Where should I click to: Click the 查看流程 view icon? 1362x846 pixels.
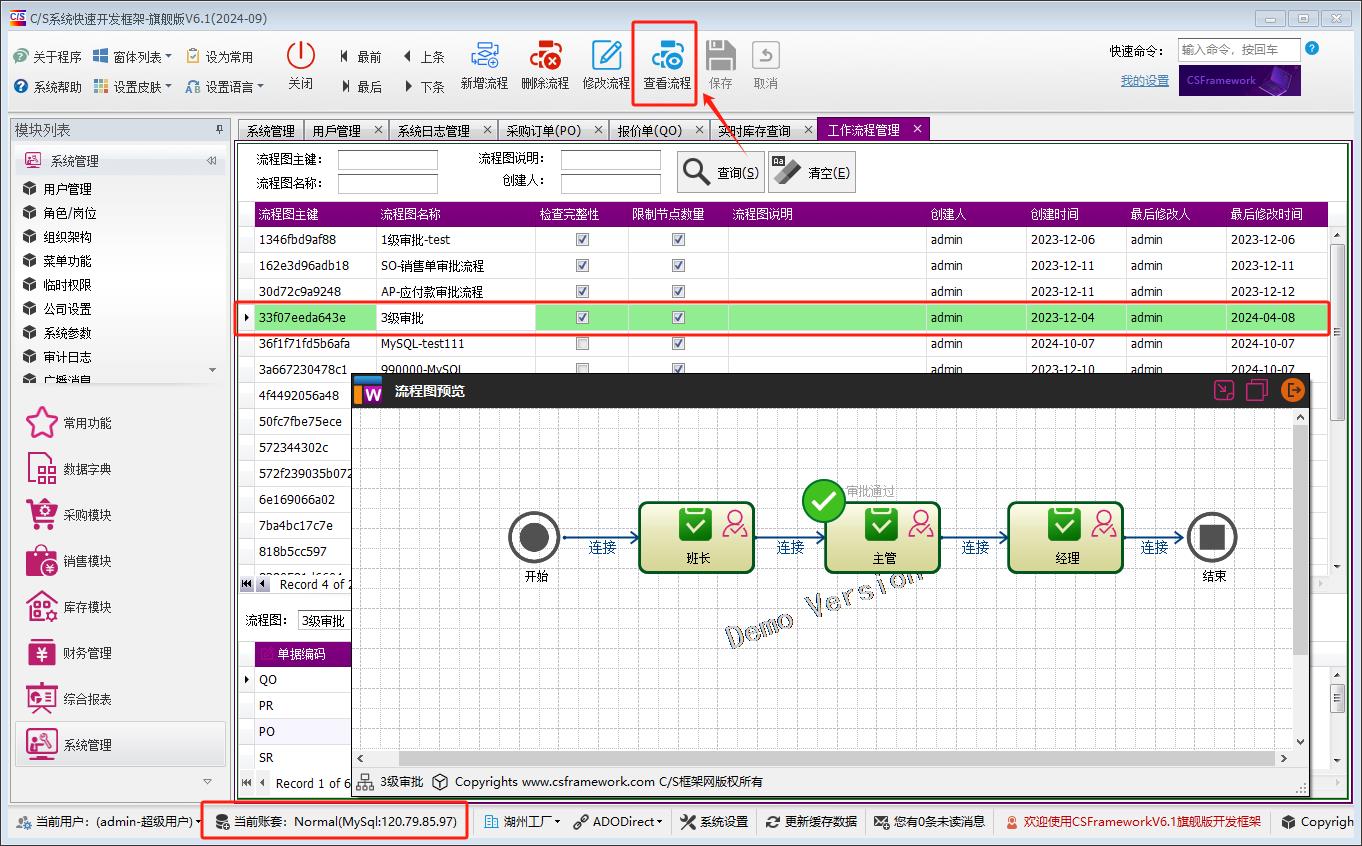pyautogui.click(x=666, y=58)
